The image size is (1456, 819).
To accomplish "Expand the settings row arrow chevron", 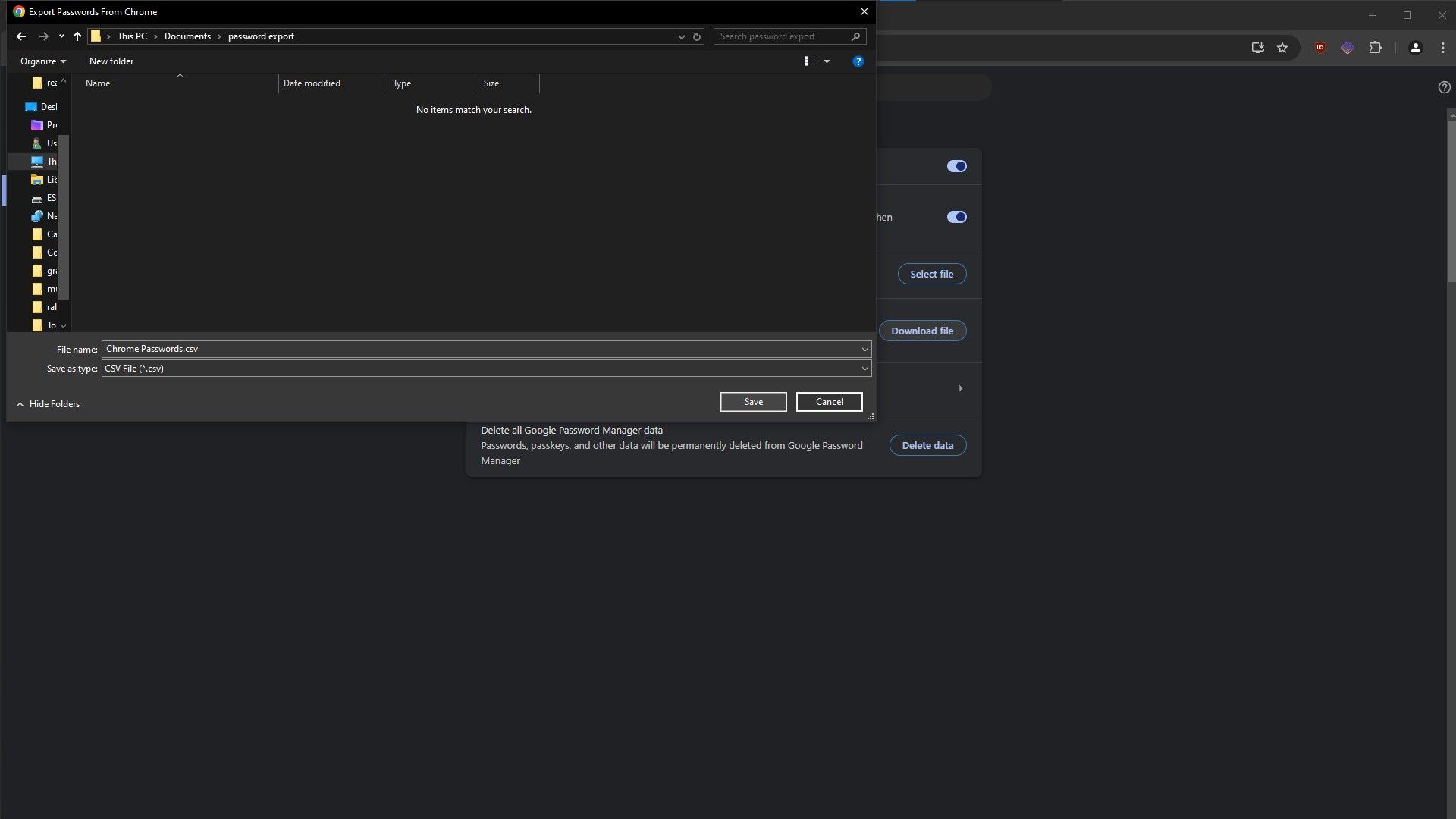I will click(x=961, y=388).
